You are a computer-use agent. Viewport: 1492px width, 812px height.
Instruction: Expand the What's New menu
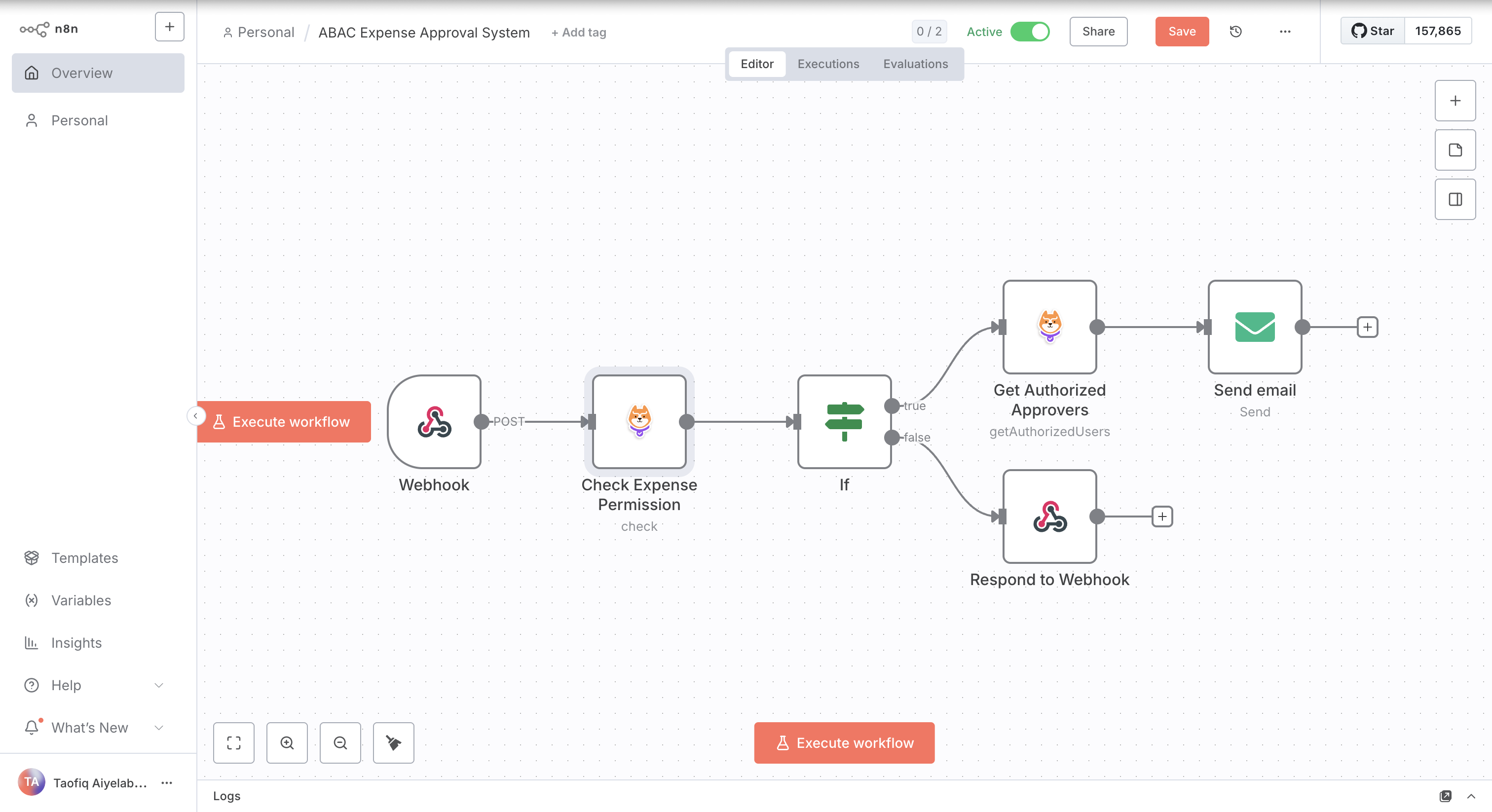click(99, 728)
